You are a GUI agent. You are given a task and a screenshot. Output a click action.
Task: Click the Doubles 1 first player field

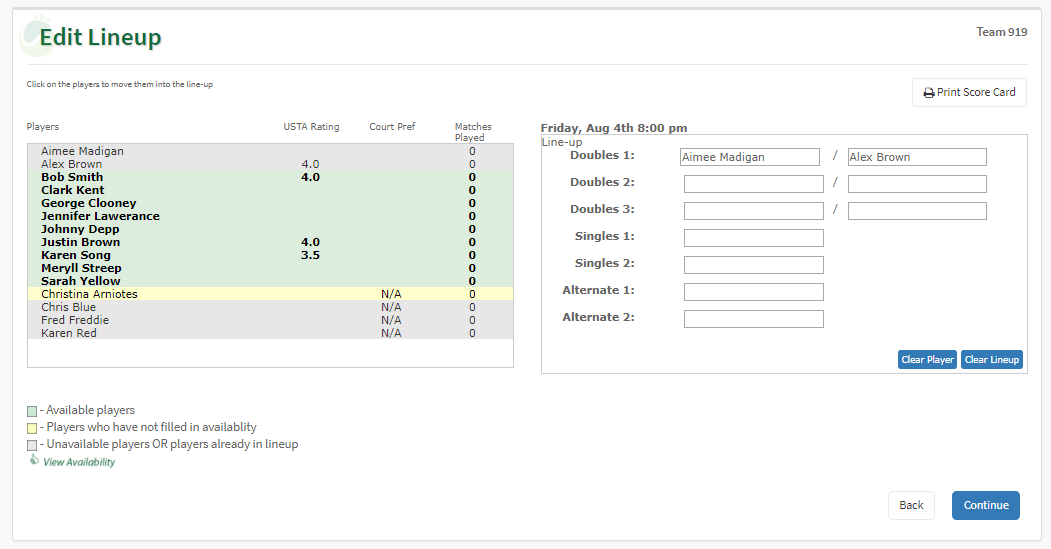pos(749,157)
